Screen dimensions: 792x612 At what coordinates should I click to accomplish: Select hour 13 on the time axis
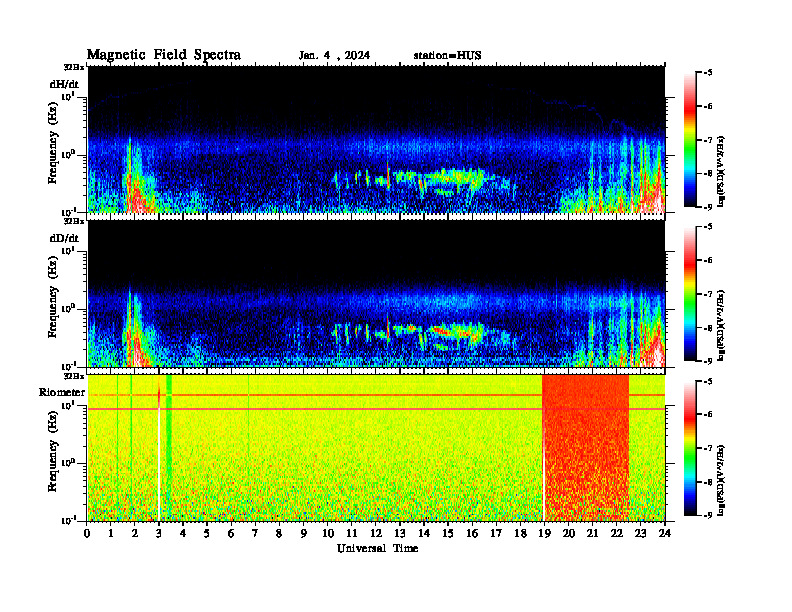pos(400,533)
